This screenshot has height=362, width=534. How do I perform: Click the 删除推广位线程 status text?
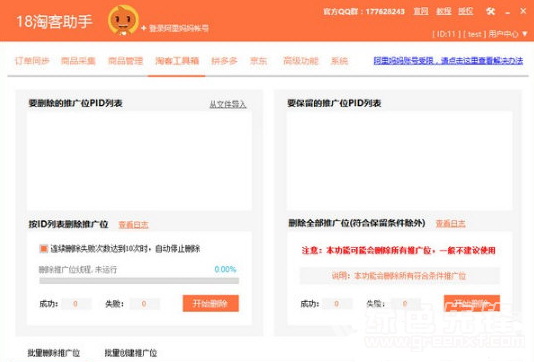click(78, 270)
